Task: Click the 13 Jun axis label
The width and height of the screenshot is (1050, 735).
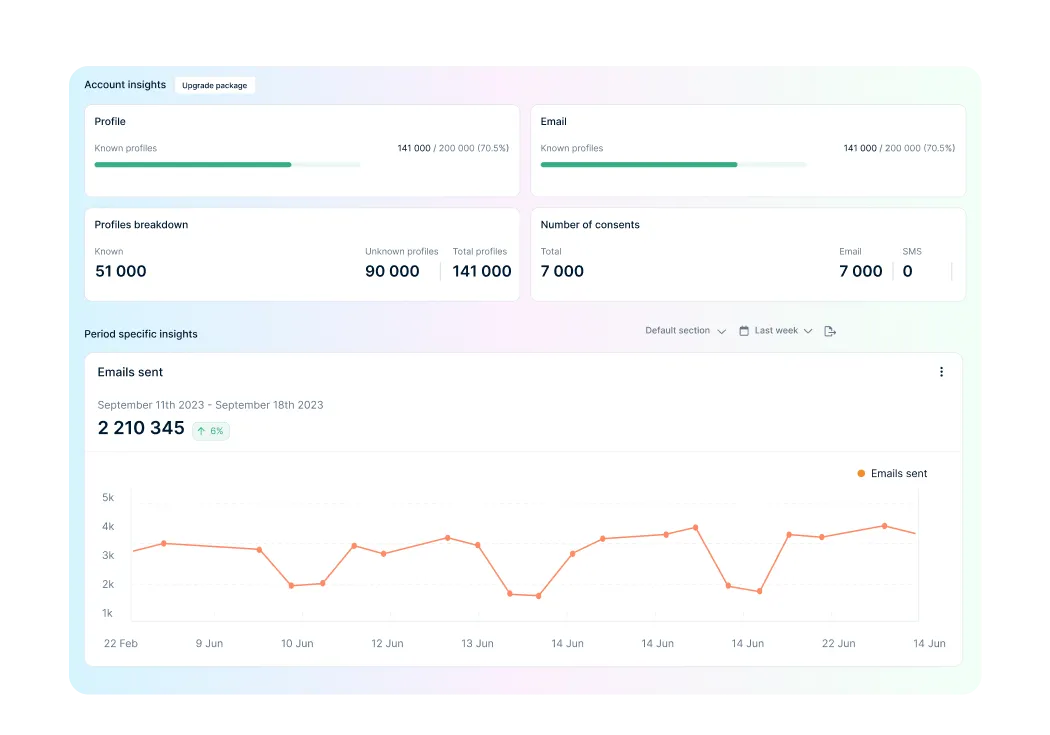Action: (x=477, y=643)
